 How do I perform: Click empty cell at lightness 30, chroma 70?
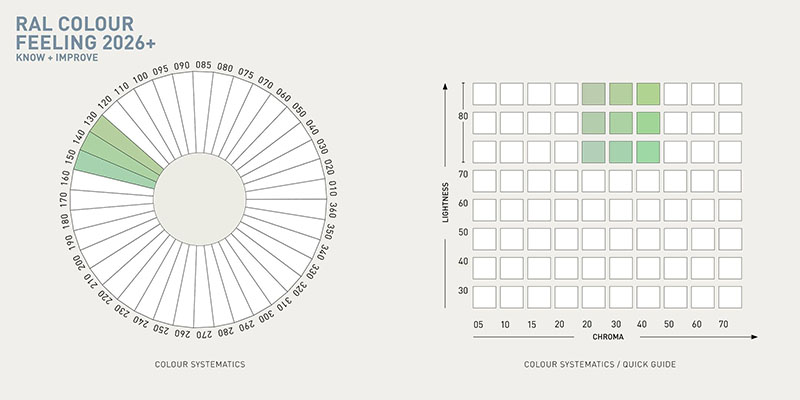click(729, 297)
